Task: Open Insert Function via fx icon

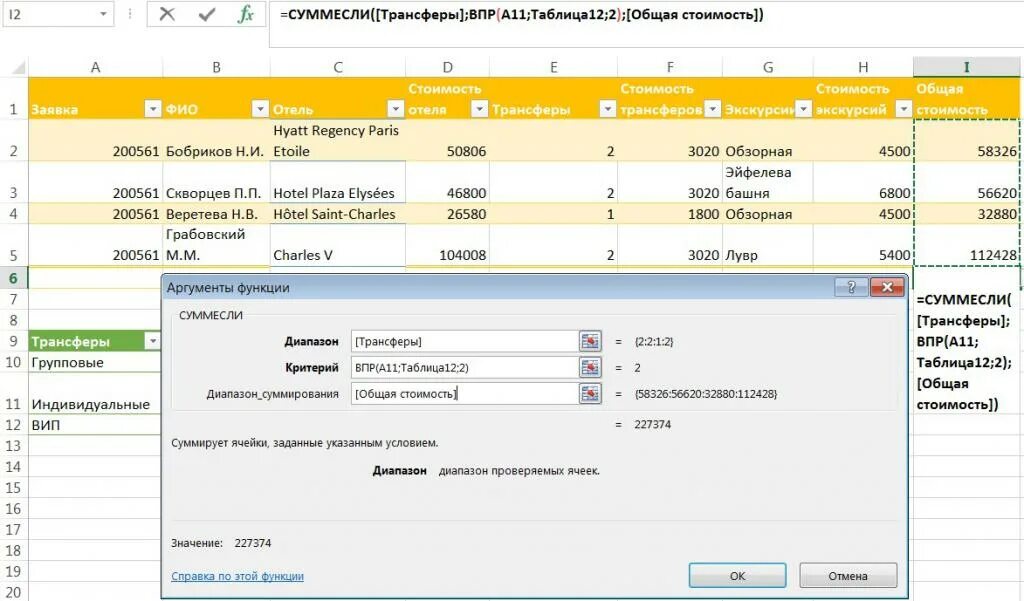Action: pyautogui.click(x=246, y=14)
